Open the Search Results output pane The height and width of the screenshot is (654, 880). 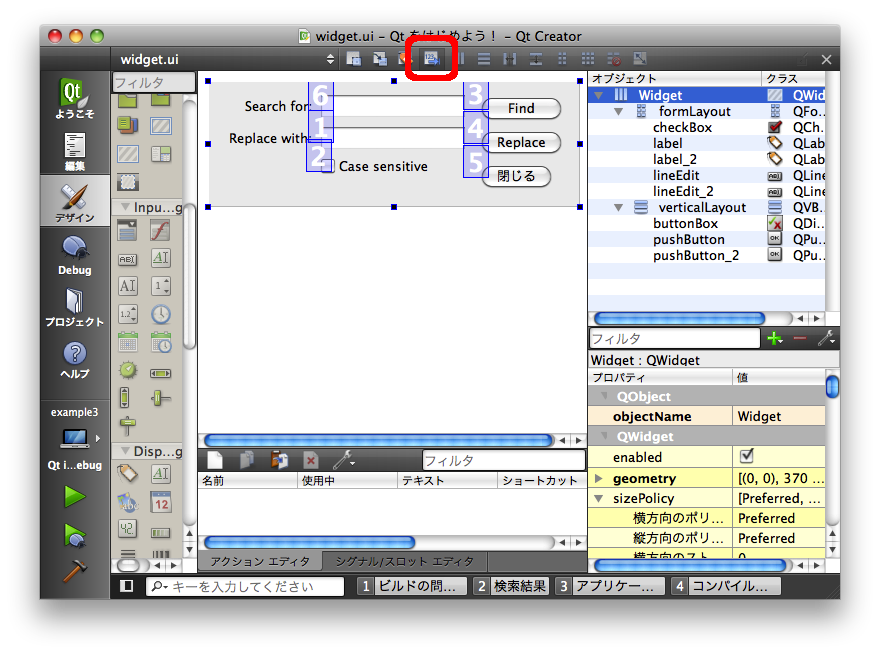[x=511, y=586]
